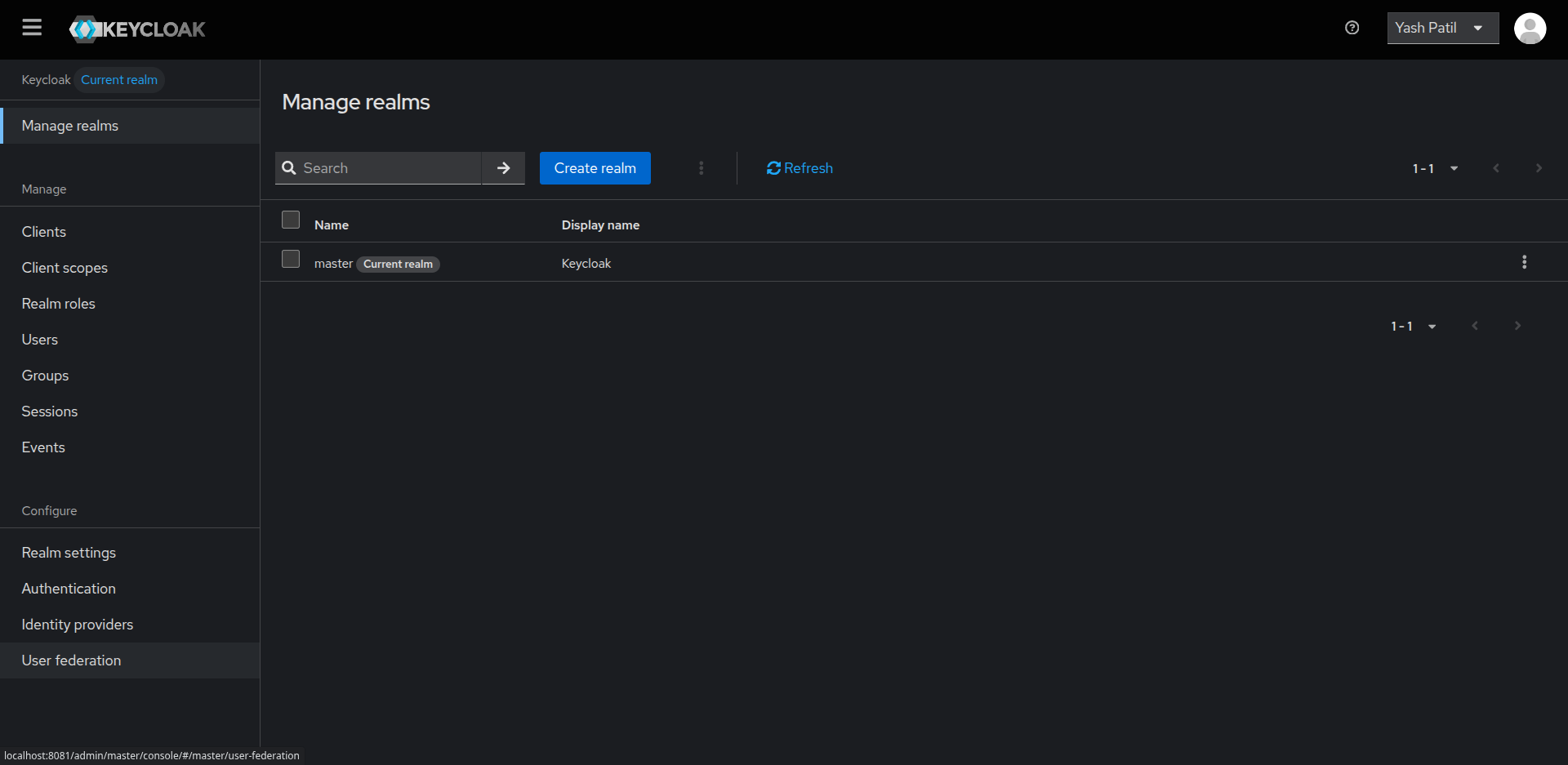The image size is (1568, 765).
Task: Select Clients in the sidebar
Action: tap(43, 231)
